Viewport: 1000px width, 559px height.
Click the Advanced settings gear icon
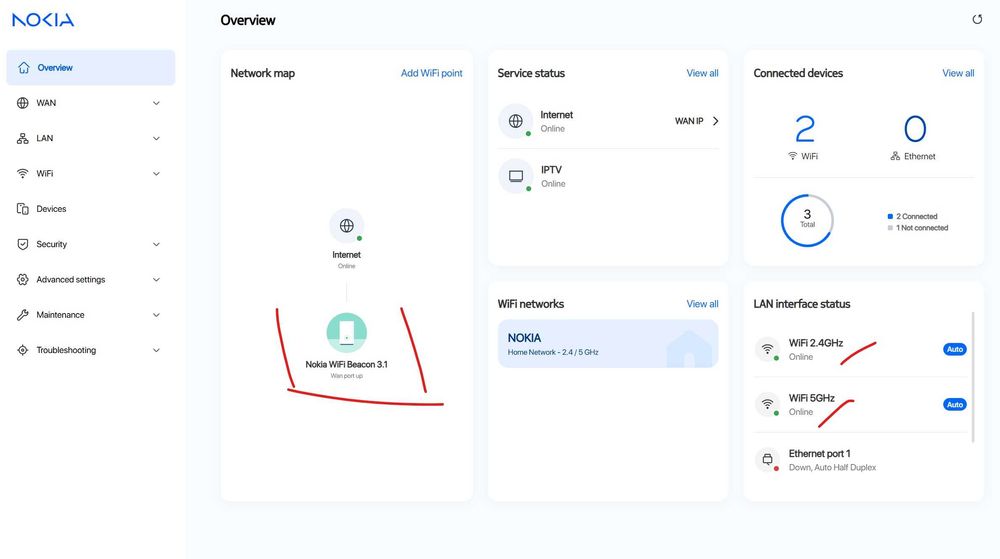(23, 279)
